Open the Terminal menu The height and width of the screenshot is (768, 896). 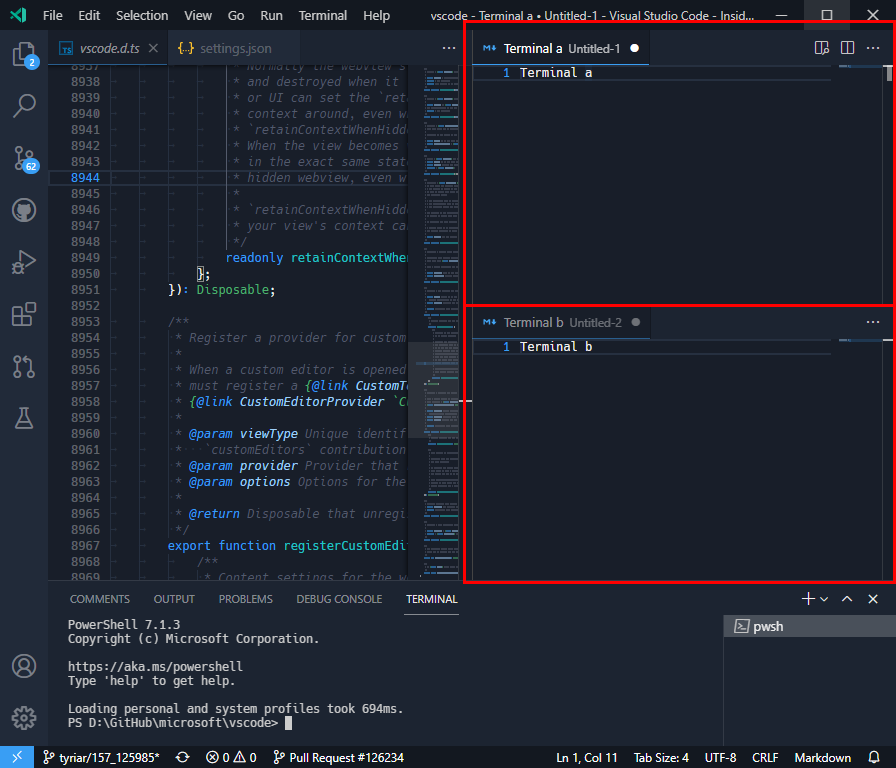point(322,15)
